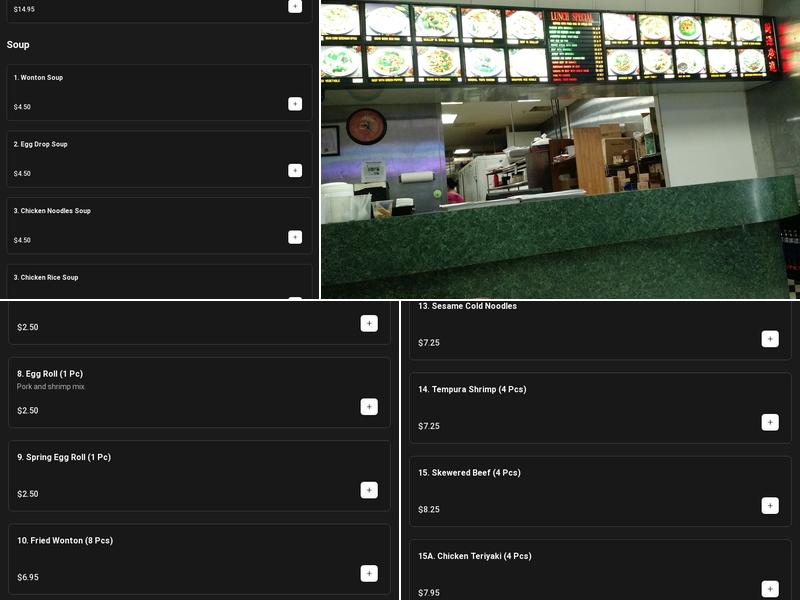800x600 pixels.
Task: Click the $7.25 price under Sesame Cold Noodles
Action: coord(431,342)
